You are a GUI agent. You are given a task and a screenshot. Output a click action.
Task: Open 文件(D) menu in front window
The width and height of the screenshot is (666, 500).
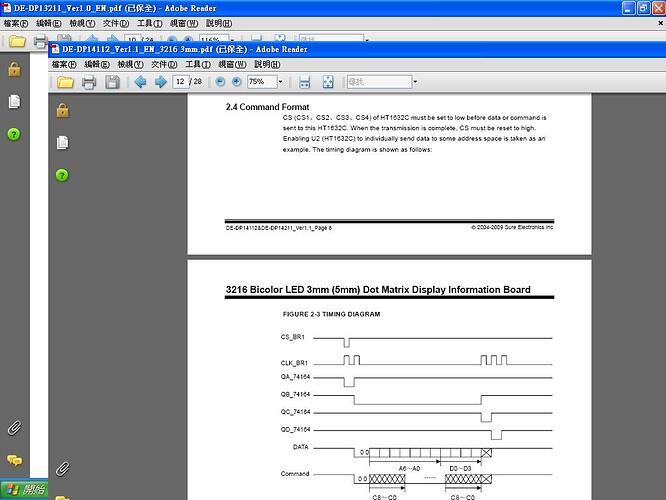(x=164, y=65)
